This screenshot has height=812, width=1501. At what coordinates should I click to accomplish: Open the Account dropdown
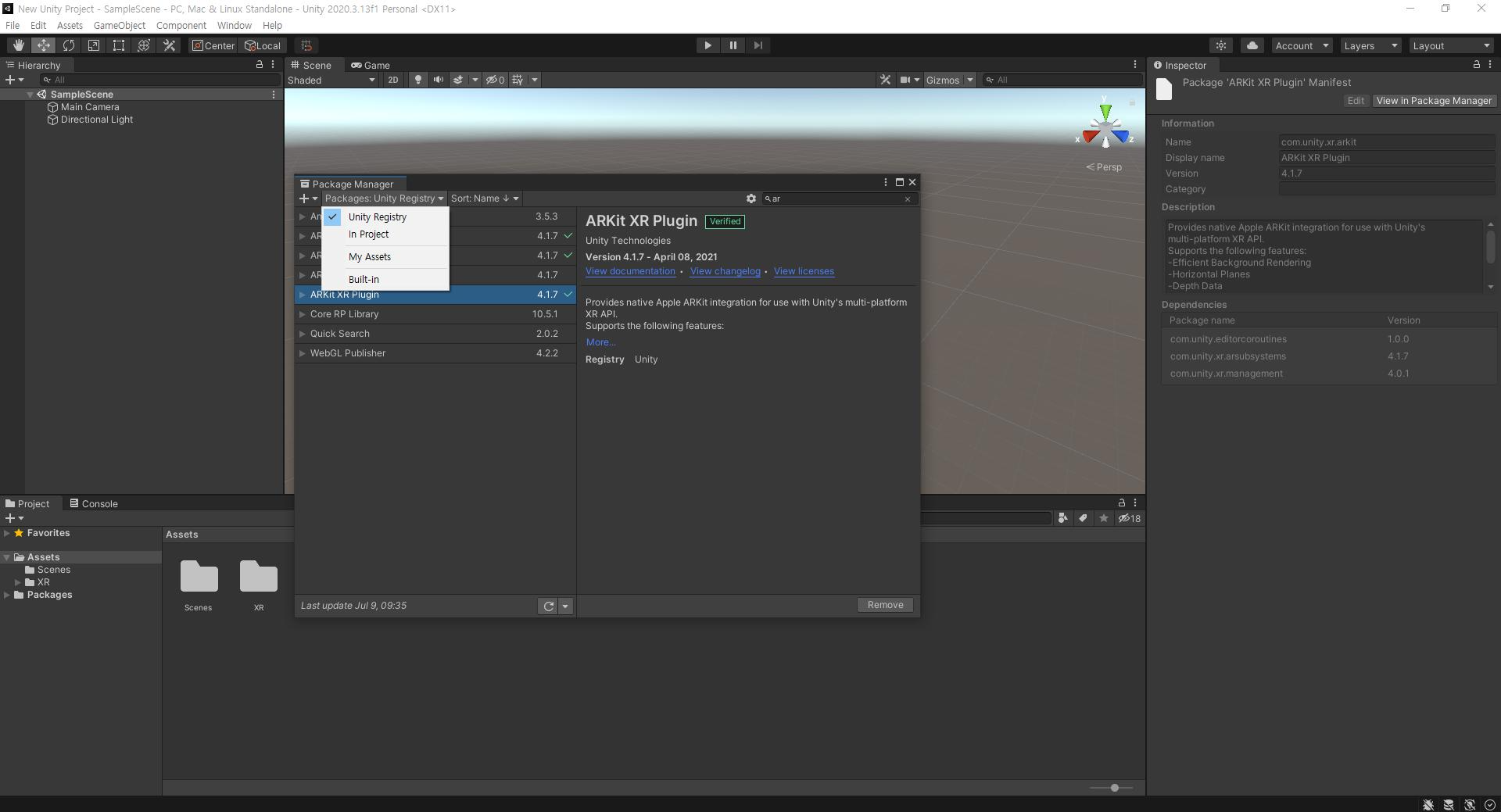(1302, 45)
